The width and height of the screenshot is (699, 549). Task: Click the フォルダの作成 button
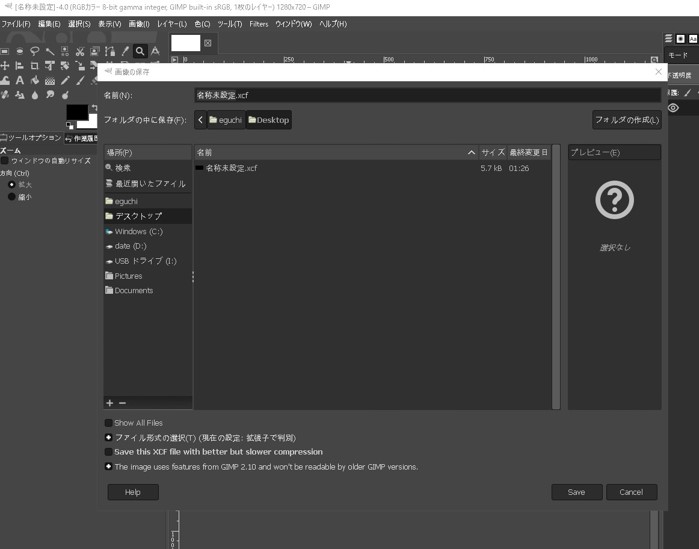click(626, 120)
